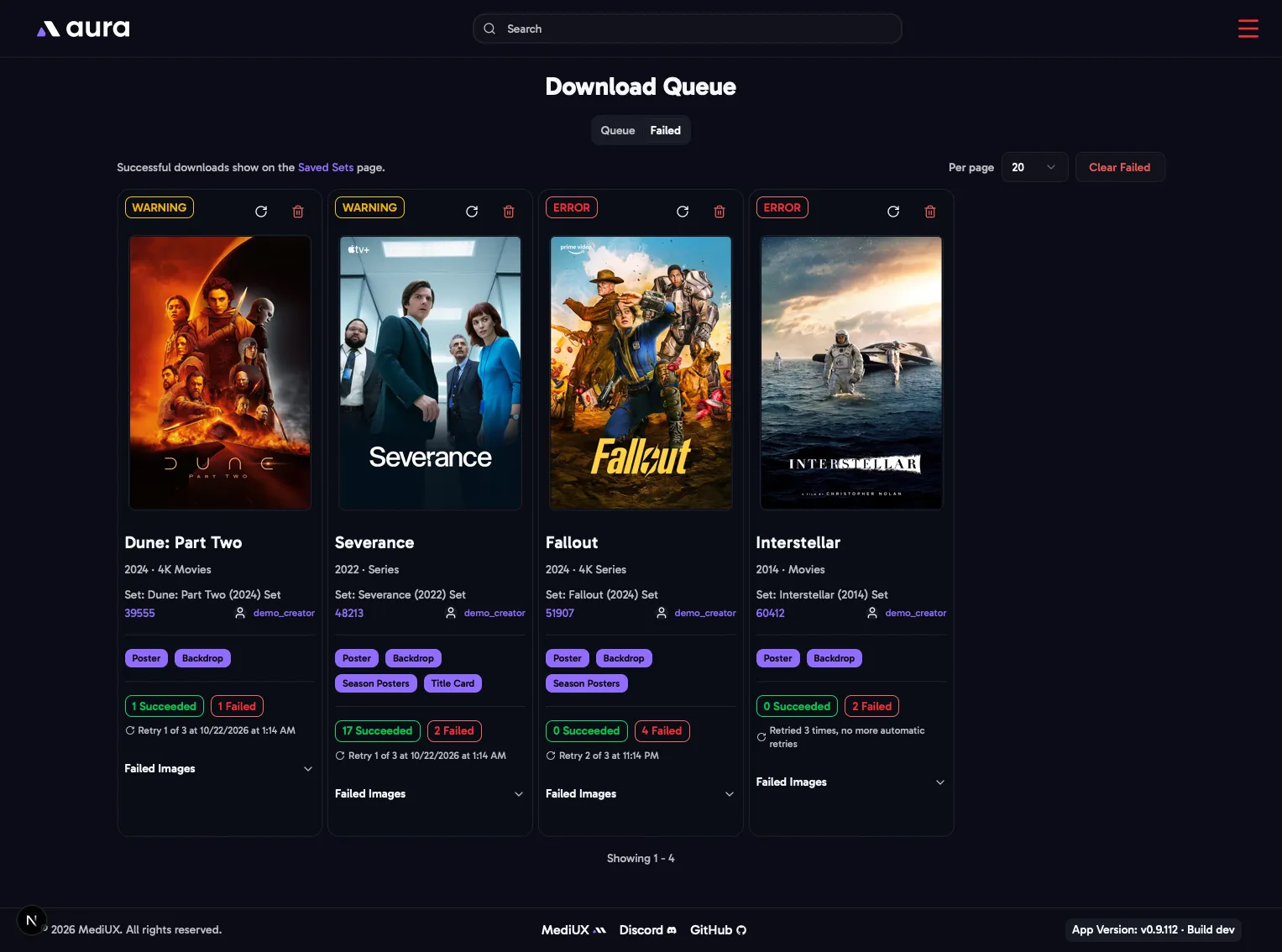Click the 4 Failed badge on Fallout
Viewport: 1282px width, 952px height.
(662, 731)
